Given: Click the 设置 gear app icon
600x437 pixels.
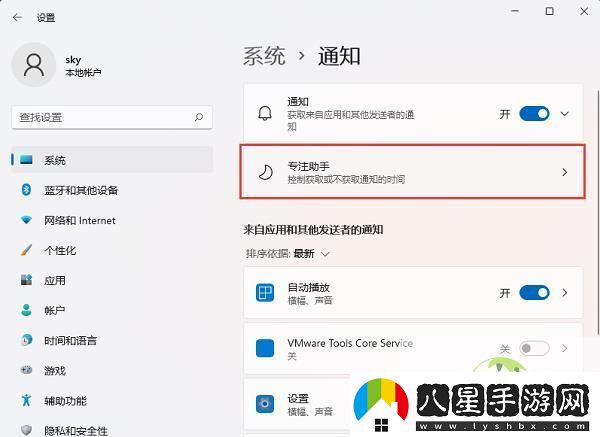Looking at the screenshot, I should (265, 404).
